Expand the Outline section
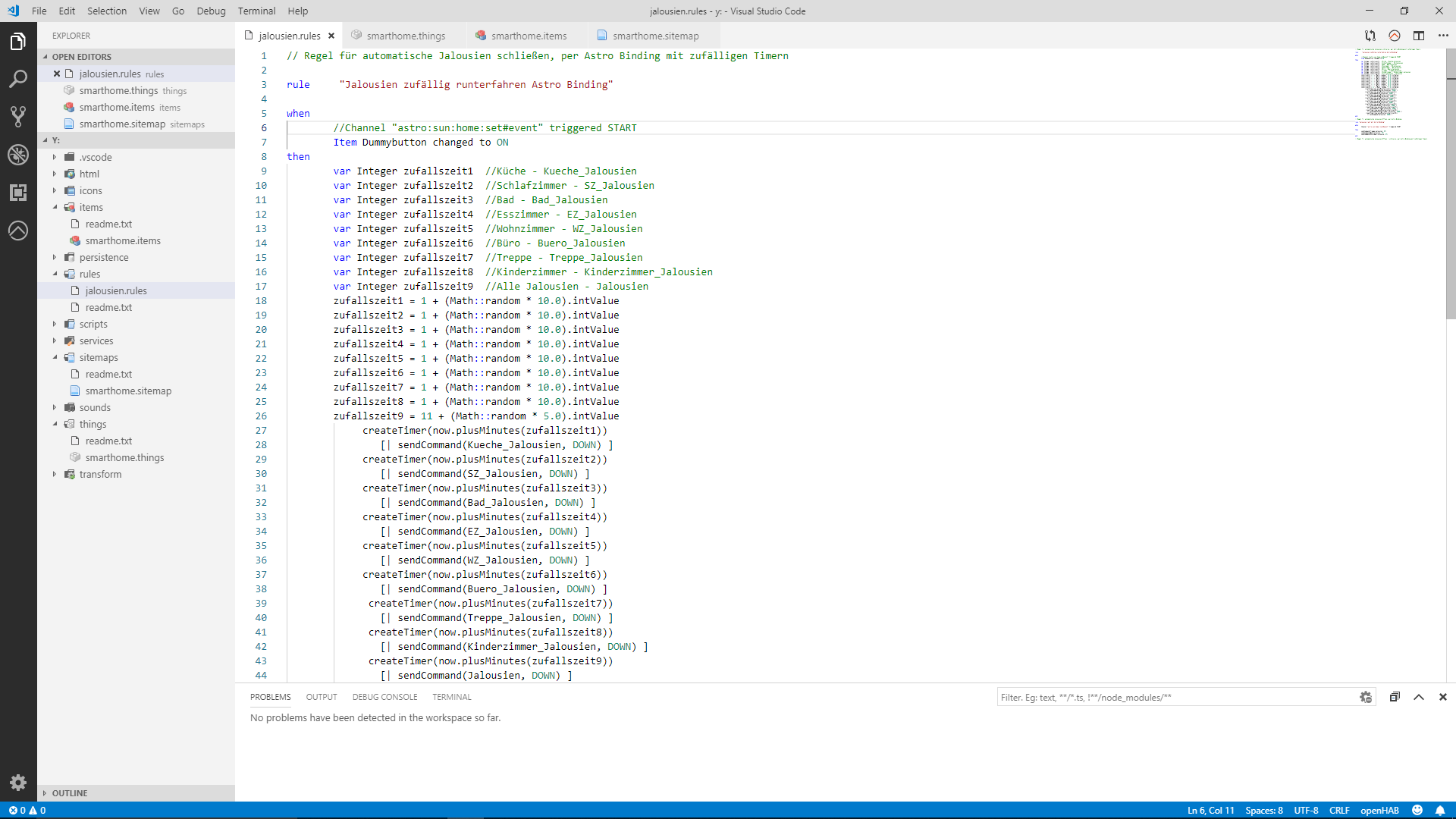This screenshot has width=1456, height=819. coord(70,793)
